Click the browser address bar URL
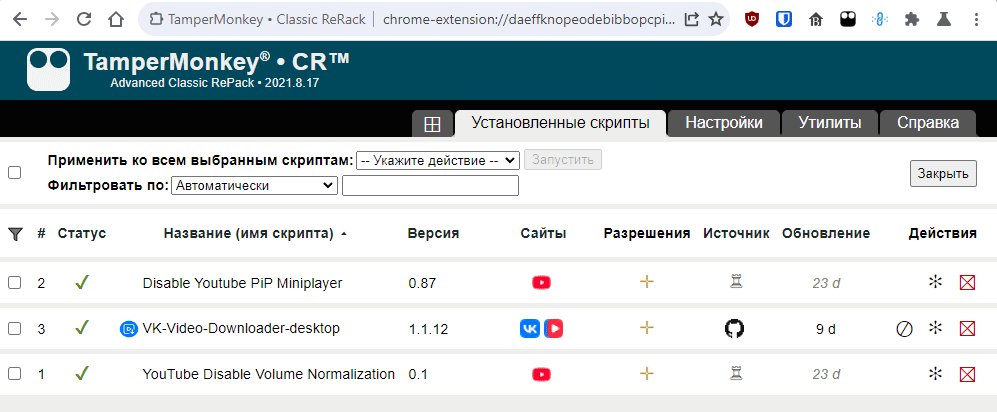This screenshot has height=412, width=997. point(529,20)
